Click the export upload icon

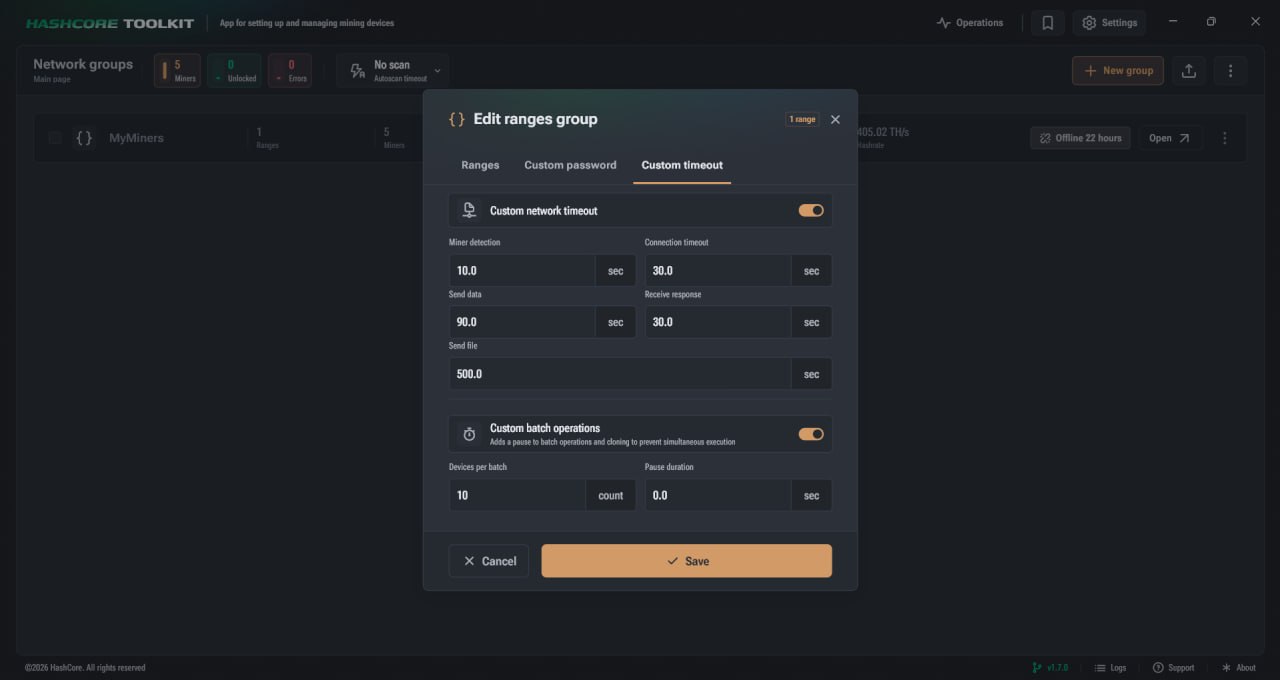click(x=1189, y=71)
